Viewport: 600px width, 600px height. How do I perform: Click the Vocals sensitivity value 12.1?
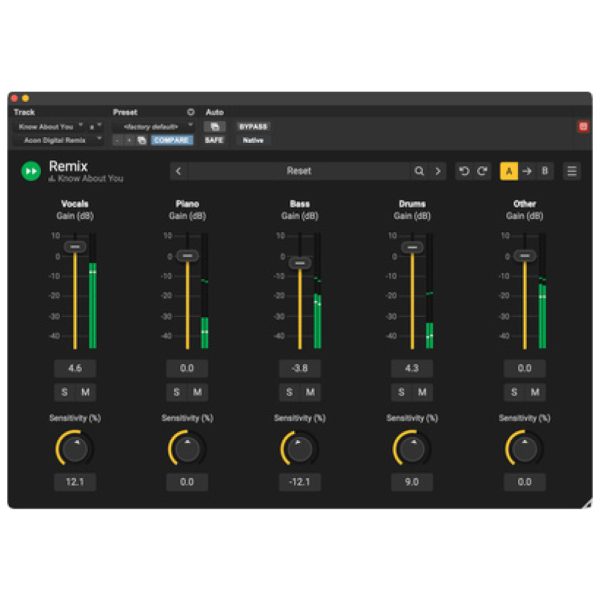point(75,482)
